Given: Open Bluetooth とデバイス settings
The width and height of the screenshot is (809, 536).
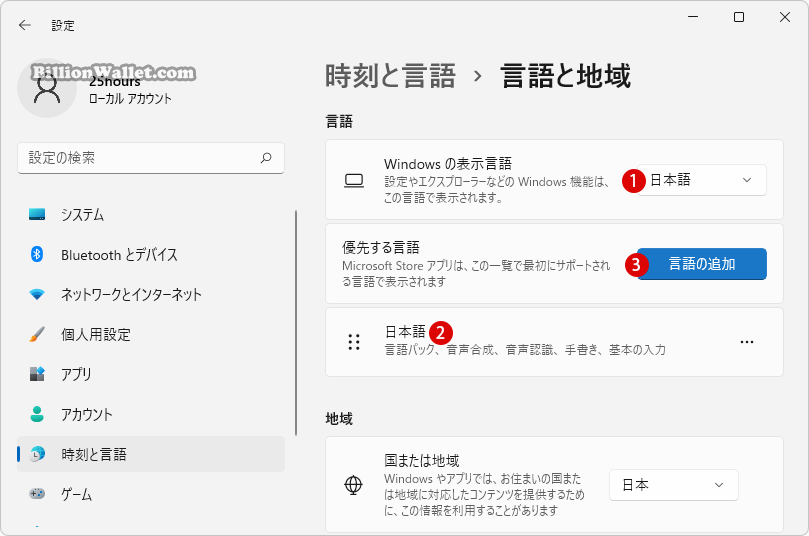Looking at the screenshot, I should tap(151, 254).
